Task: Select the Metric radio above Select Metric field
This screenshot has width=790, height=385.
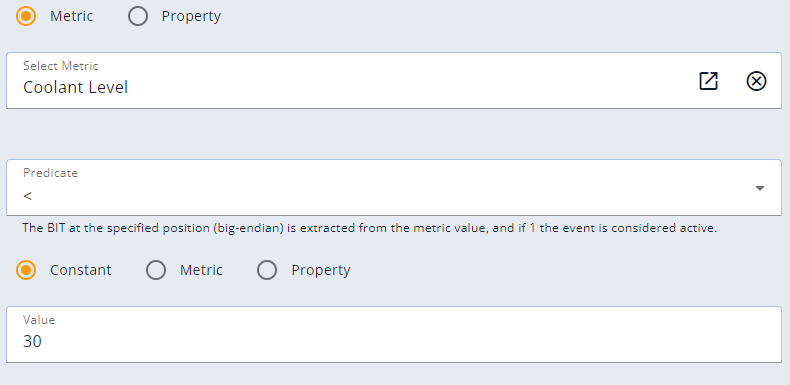Action: click(26, 16)
